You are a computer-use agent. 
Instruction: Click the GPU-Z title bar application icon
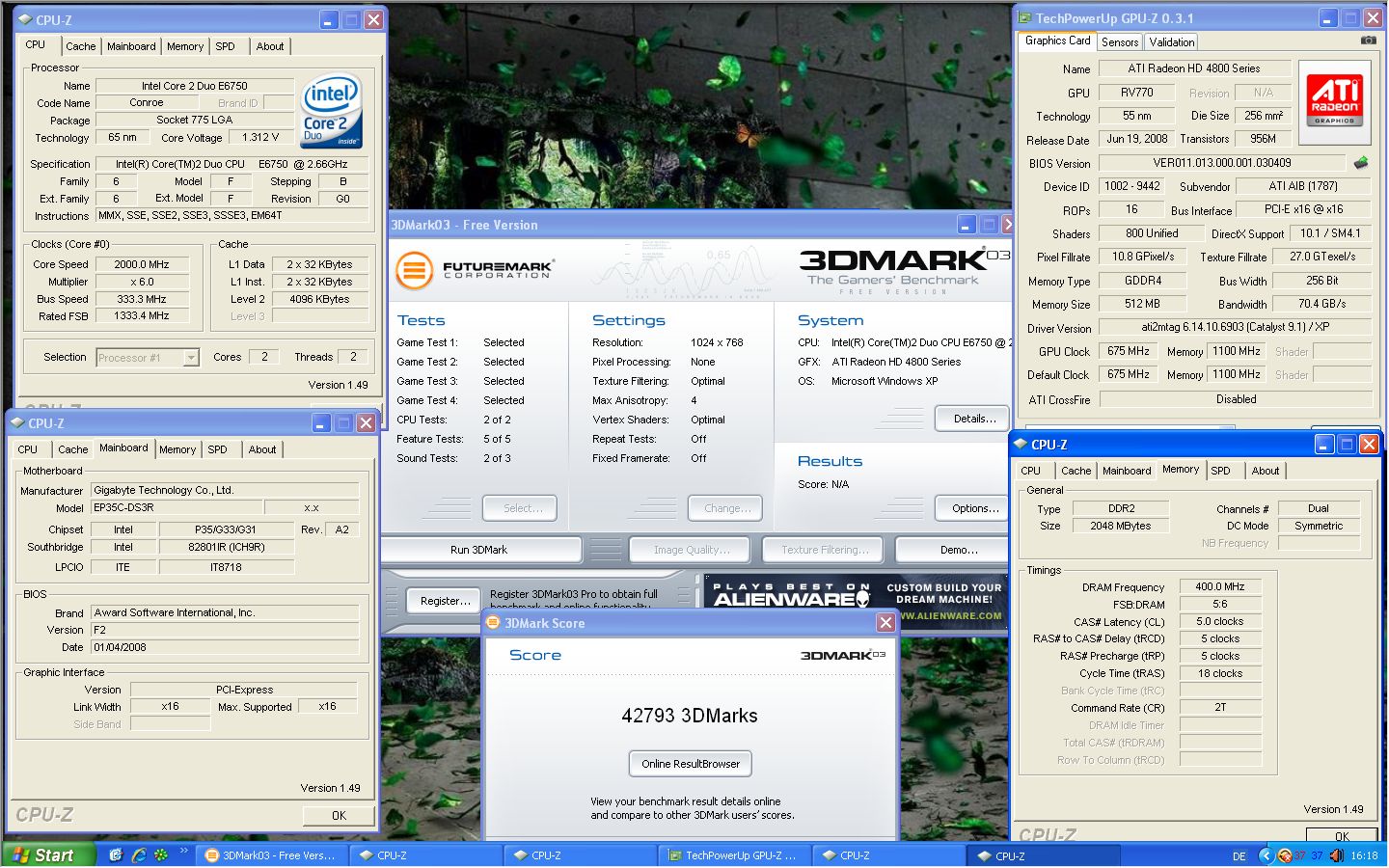click(1023, 17)
